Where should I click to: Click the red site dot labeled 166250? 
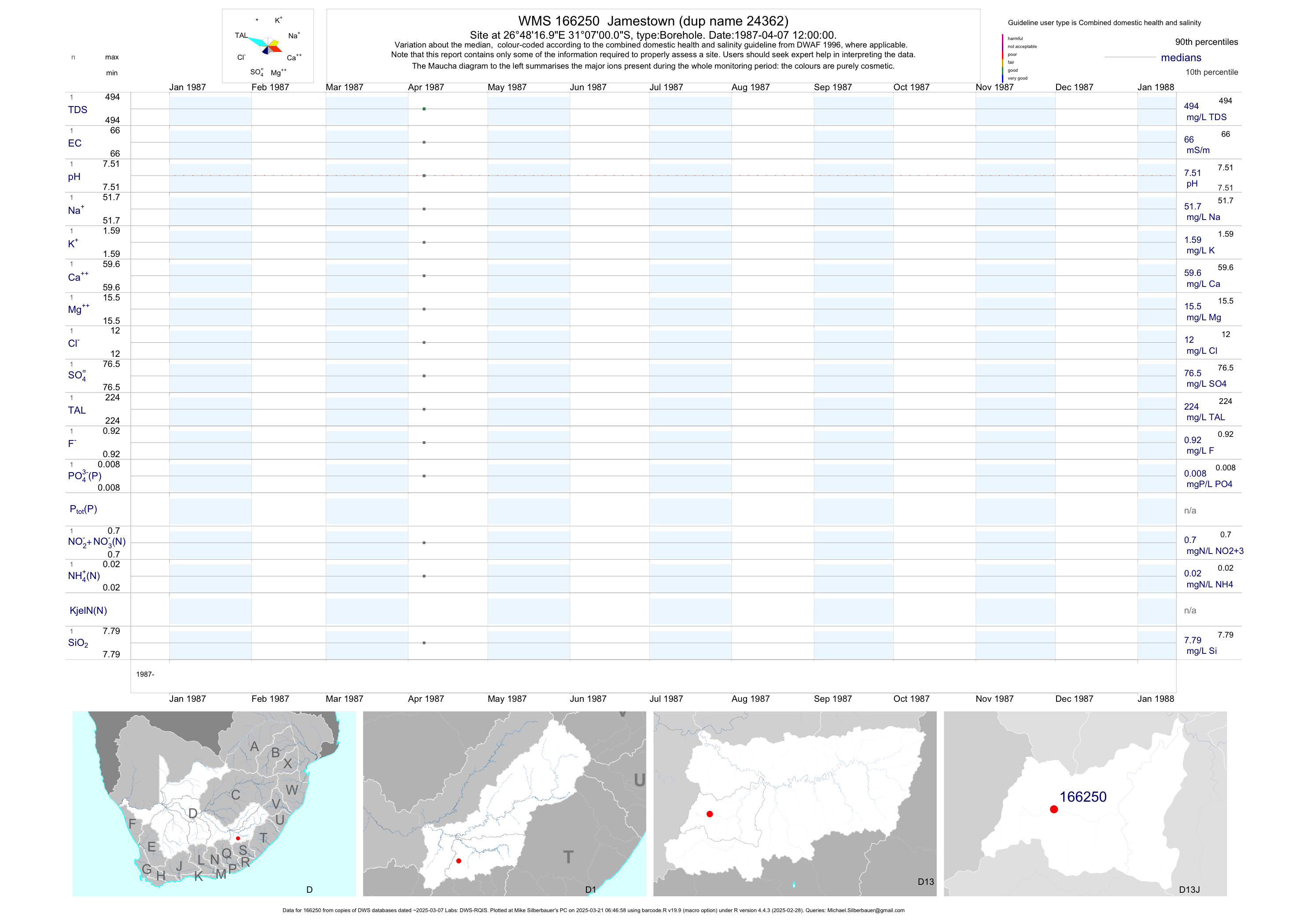[x=1054, y=809]
